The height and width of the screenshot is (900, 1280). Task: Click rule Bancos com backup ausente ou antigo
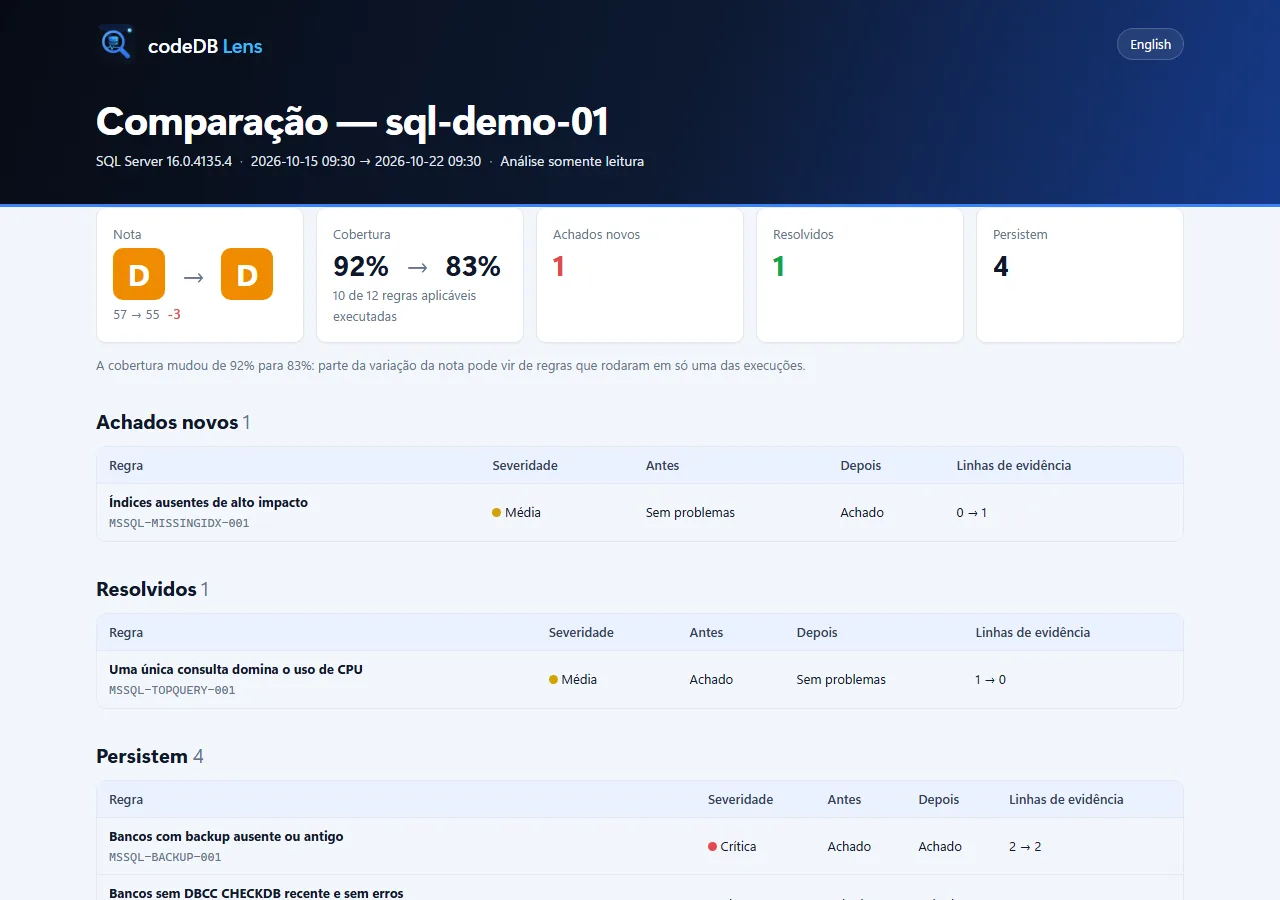pos(226,836)
